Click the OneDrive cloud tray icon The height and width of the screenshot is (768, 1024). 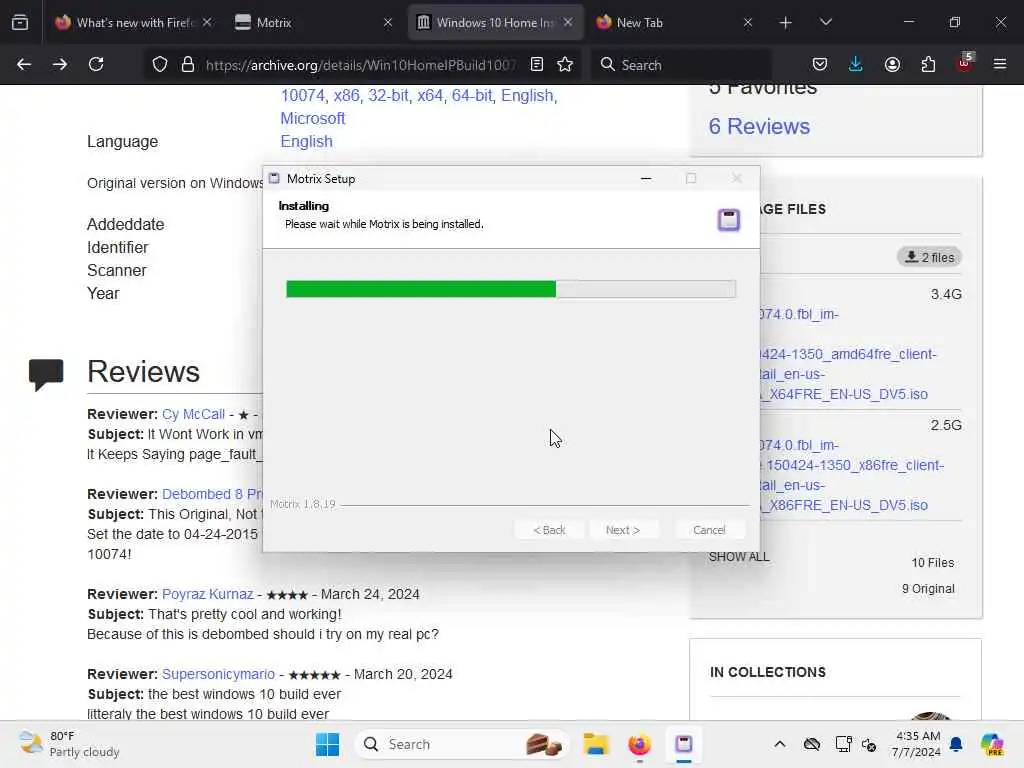[812, 744]
